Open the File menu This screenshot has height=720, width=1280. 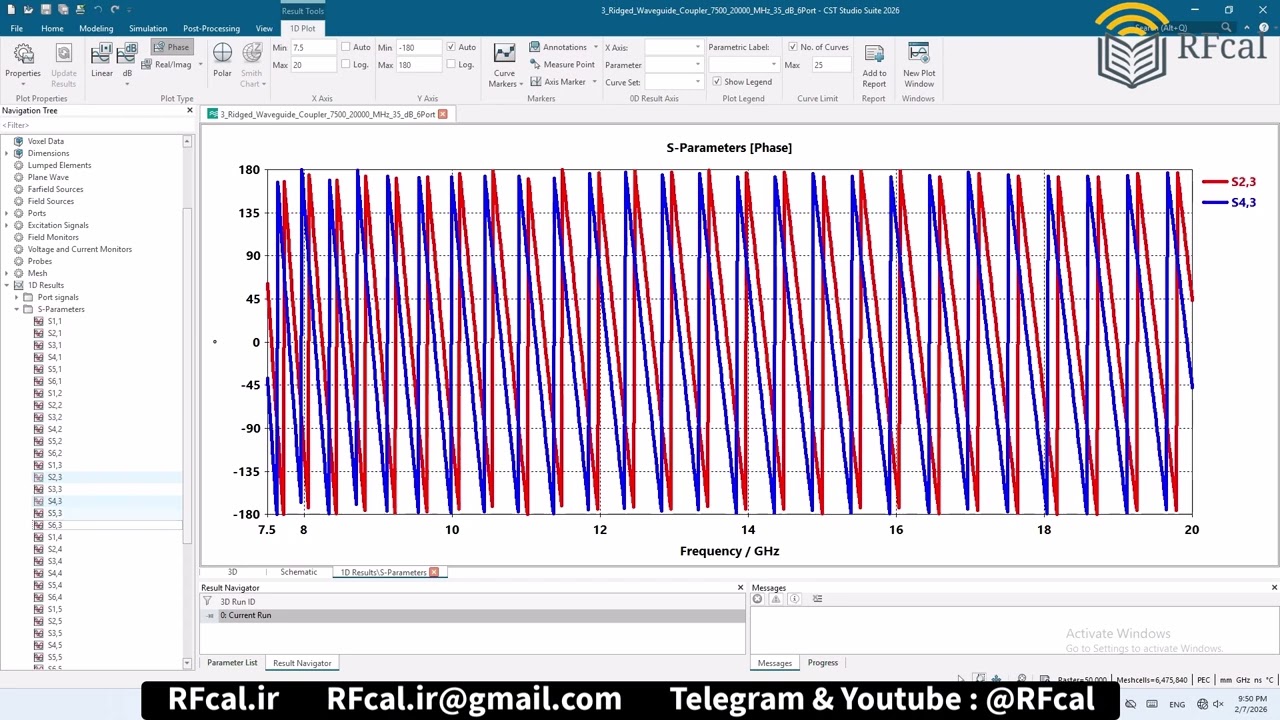[x=17, y=28]
